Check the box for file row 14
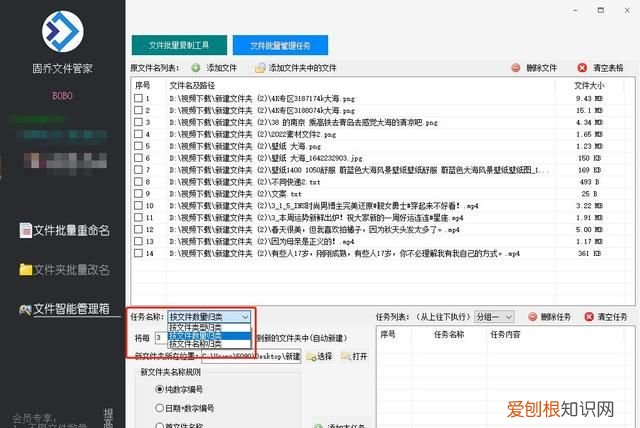The width and height of the screenshot is (640, 428). coord(138,253)
